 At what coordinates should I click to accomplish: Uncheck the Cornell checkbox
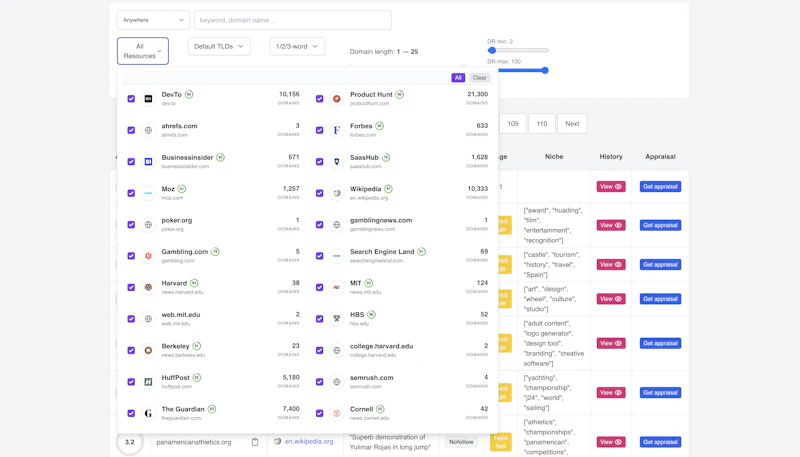click(x=319, y=413)
